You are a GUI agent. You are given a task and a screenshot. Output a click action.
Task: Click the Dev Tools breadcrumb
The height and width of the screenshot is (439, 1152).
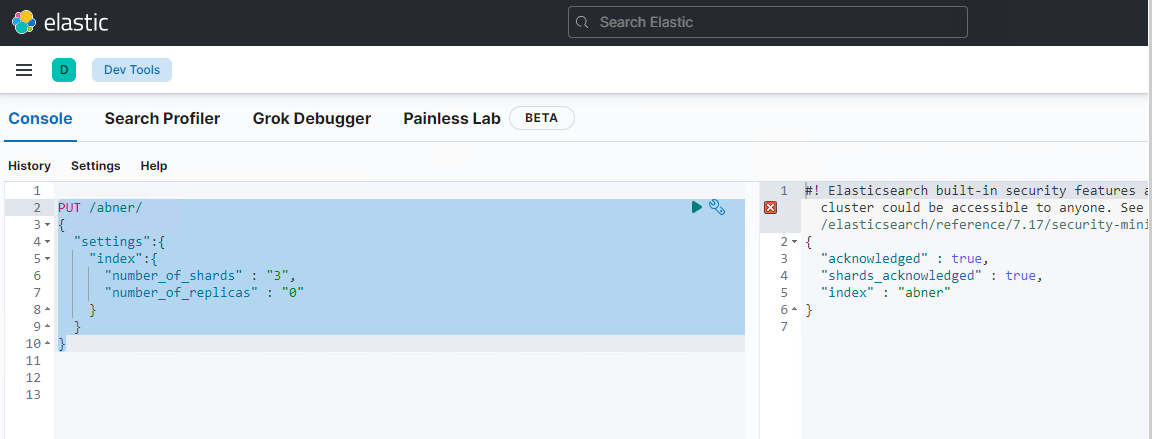click(132, 70)
